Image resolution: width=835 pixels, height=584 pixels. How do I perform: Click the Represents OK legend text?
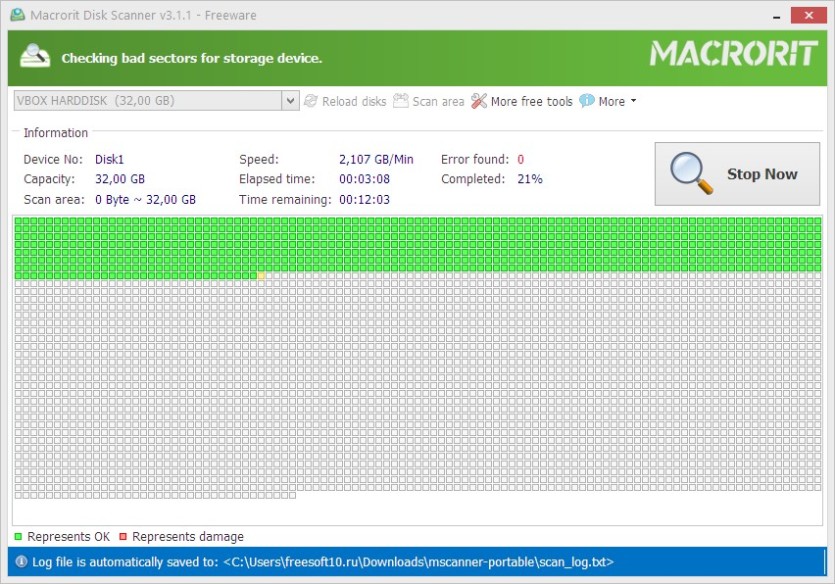coord(69,537)
